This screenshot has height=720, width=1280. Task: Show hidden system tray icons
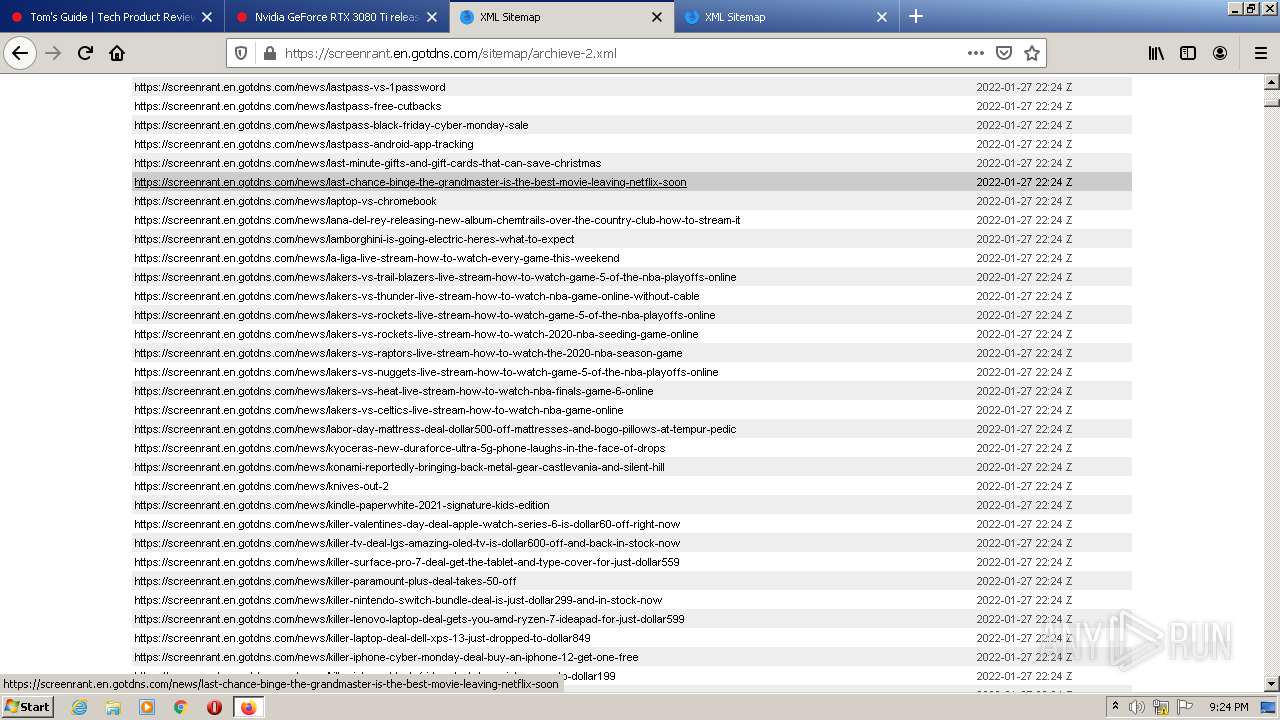1115,707
